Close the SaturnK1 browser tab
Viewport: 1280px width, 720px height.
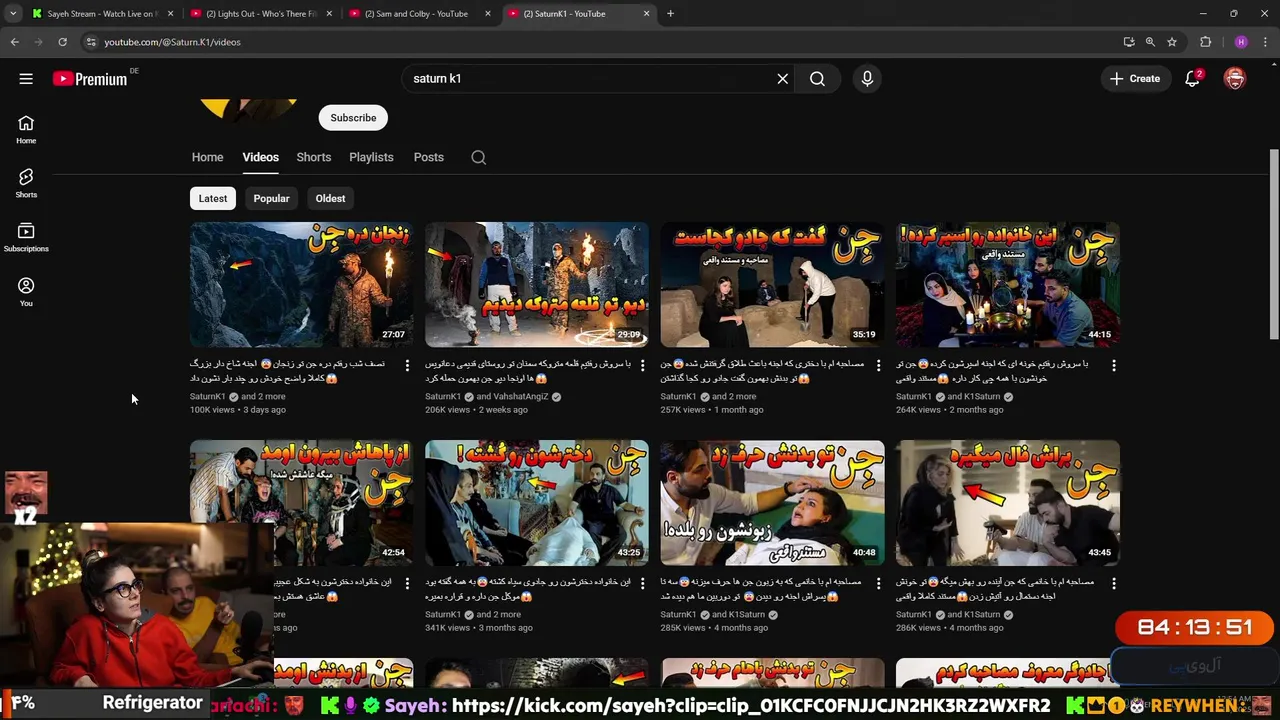(x=646, y=14)
